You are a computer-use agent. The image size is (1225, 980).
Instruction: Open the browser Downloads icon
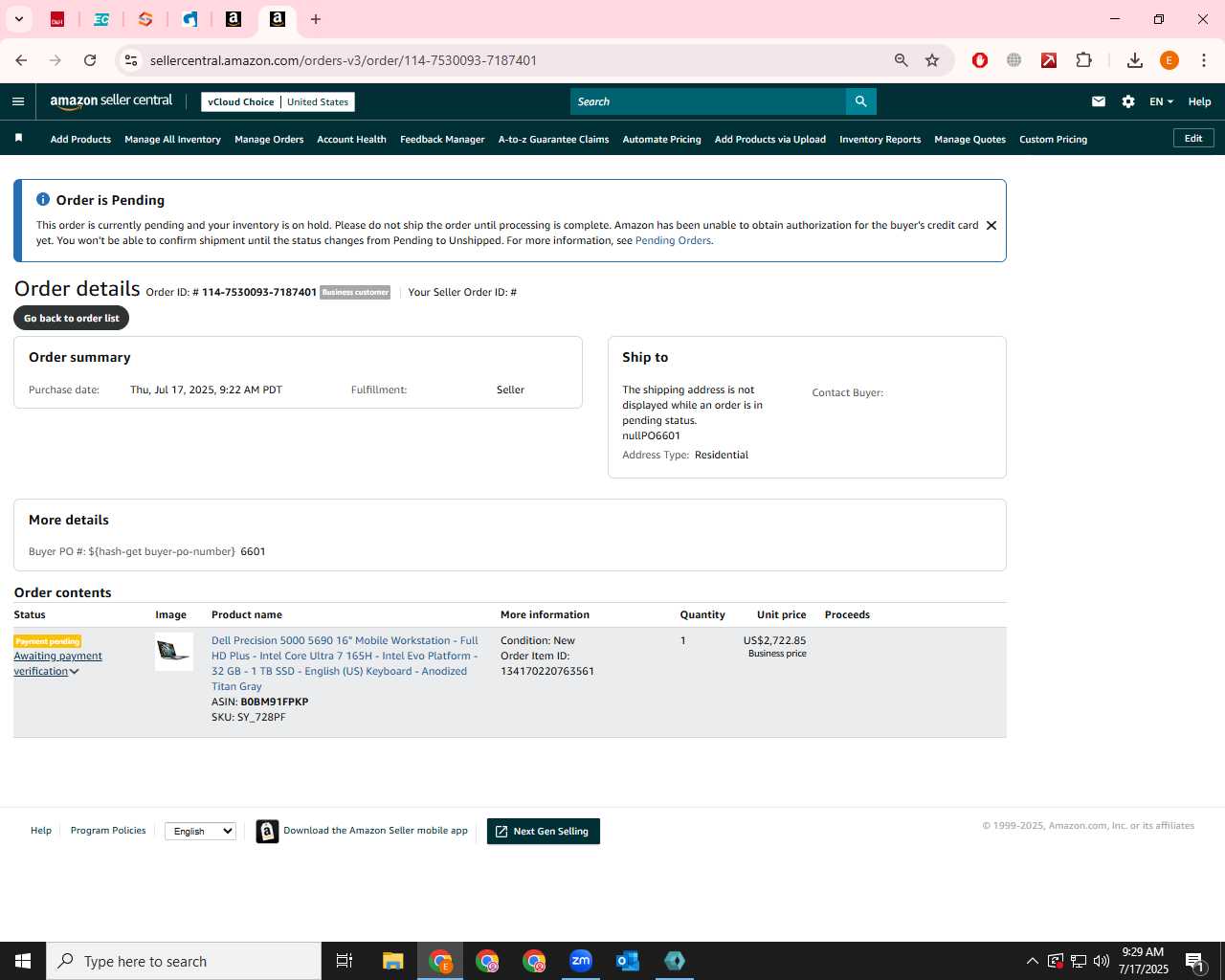[1134, 60]
